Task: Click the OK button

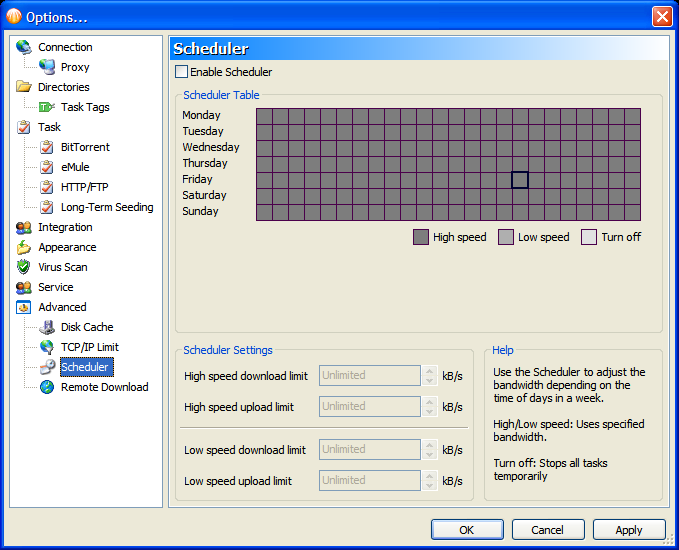Action: click(x=467, y=530)
